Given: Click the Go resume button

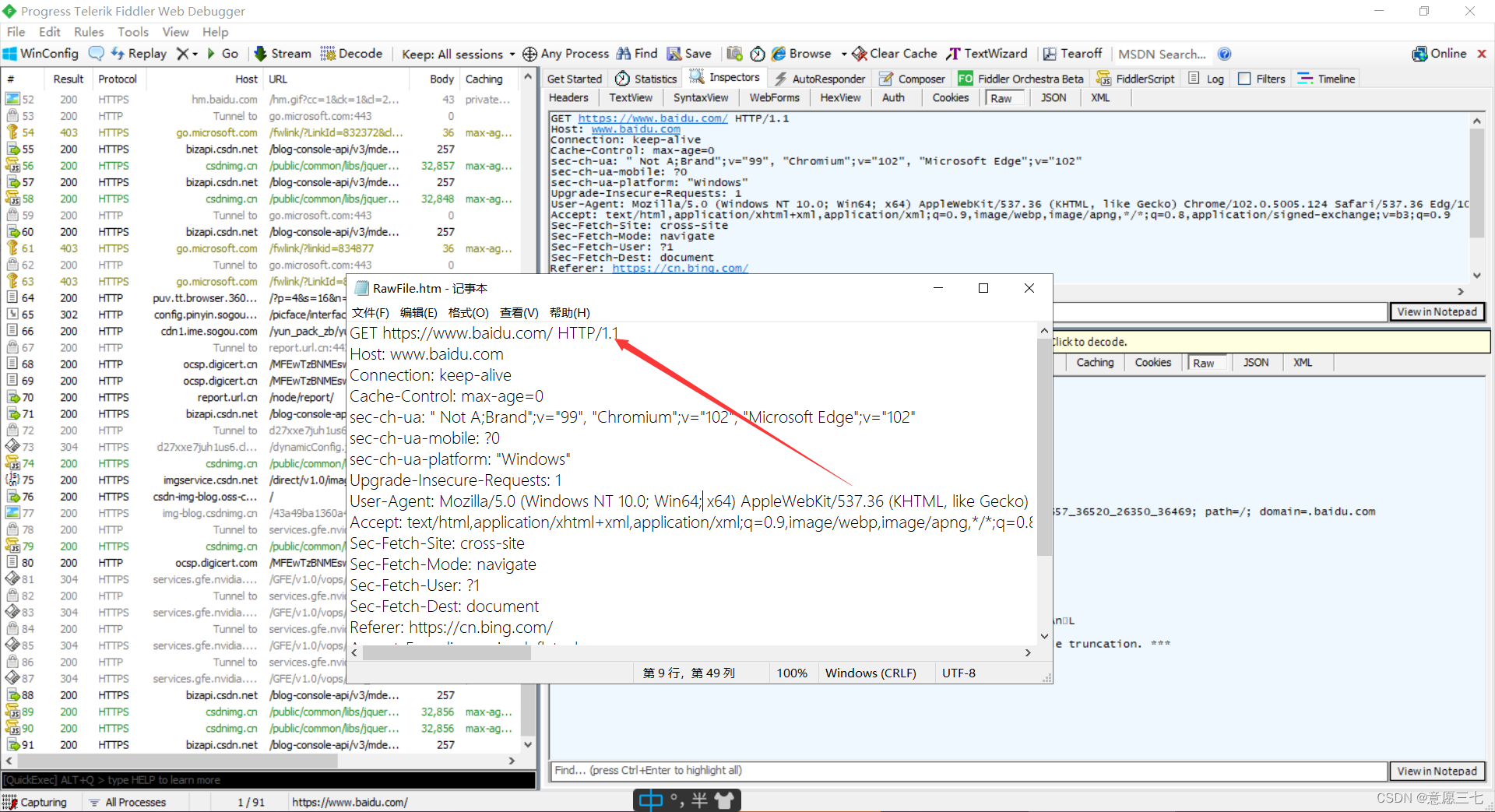Looking at the screenshot, I should 222,54.
